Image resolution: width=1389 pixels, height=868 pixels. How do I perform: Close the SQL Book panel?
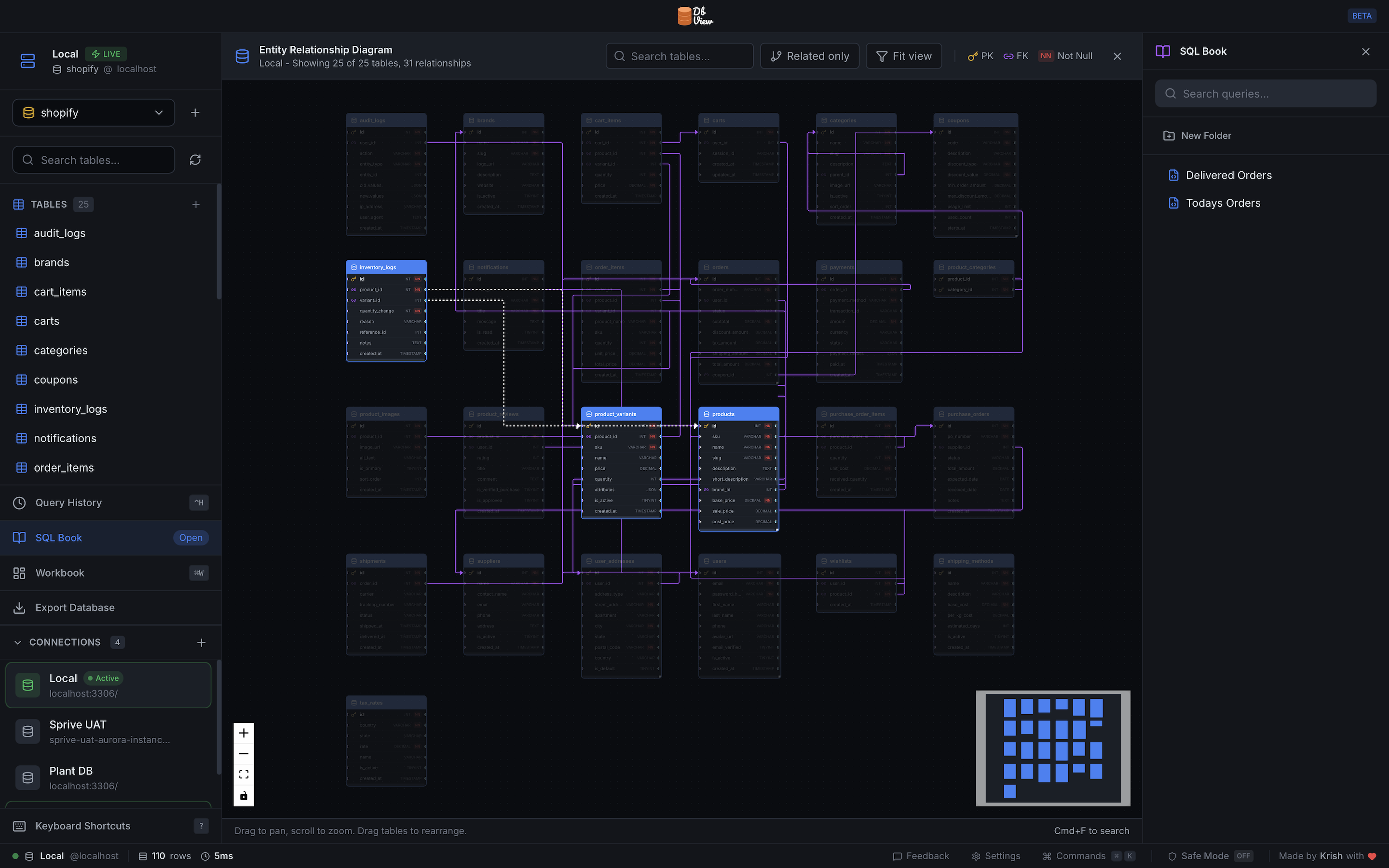click(x=1365, y=52)
